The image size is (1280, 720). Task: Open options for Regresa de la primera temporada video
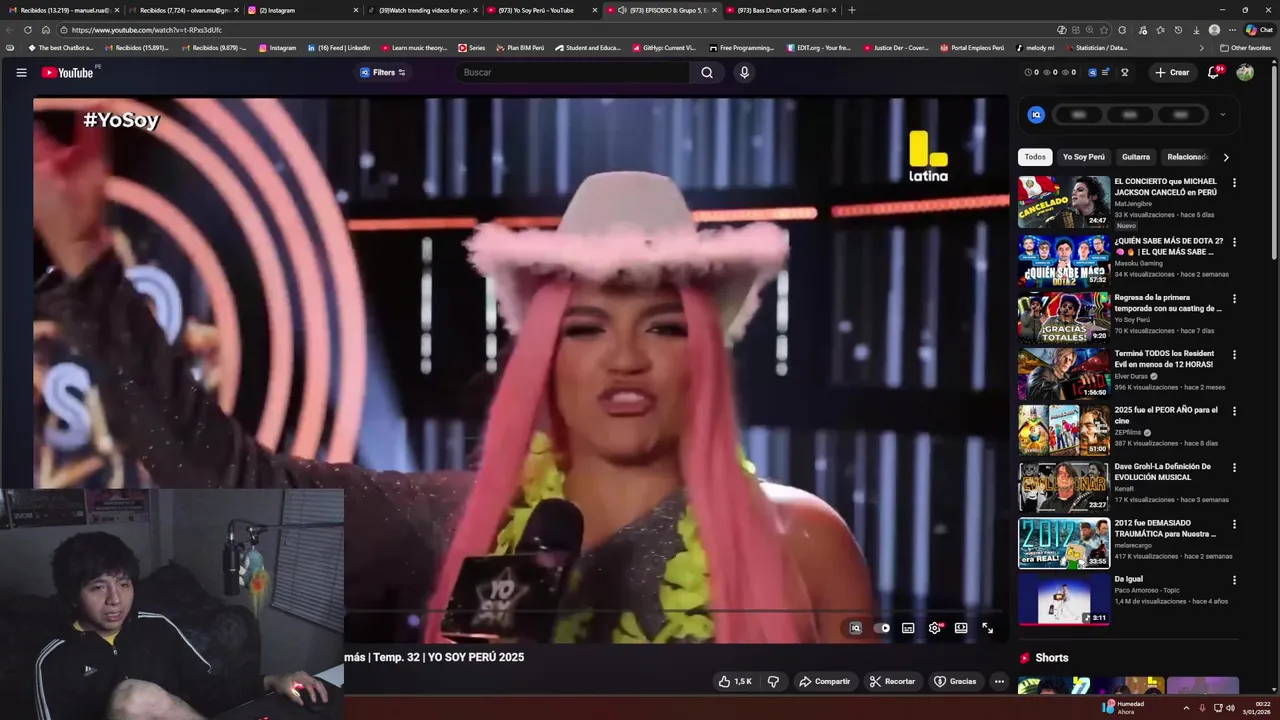pyautogui.click(x=1234, y=299)
